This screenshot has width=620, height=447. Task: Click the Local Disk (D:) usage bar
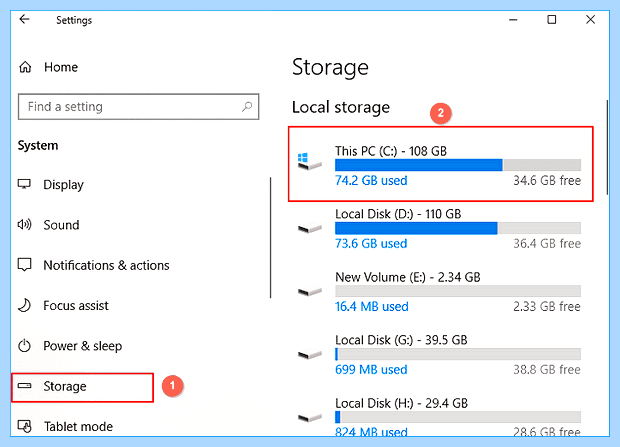(x=458, y=228)
